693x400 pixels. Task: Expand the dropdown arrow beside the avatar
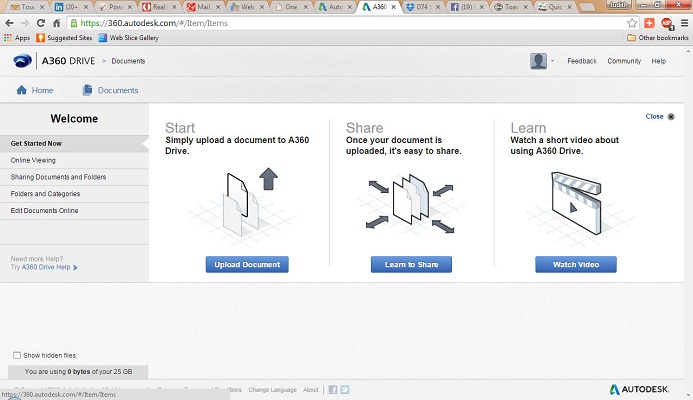(x=552, y=61)
